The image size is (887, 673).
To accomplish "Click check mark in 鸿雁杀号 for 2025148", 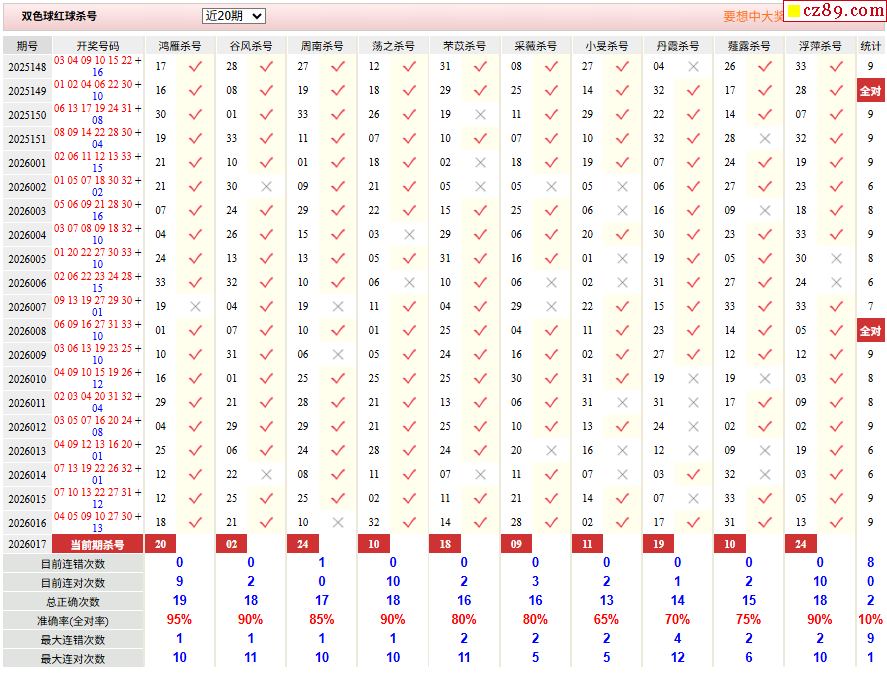I will pos(195,67).
